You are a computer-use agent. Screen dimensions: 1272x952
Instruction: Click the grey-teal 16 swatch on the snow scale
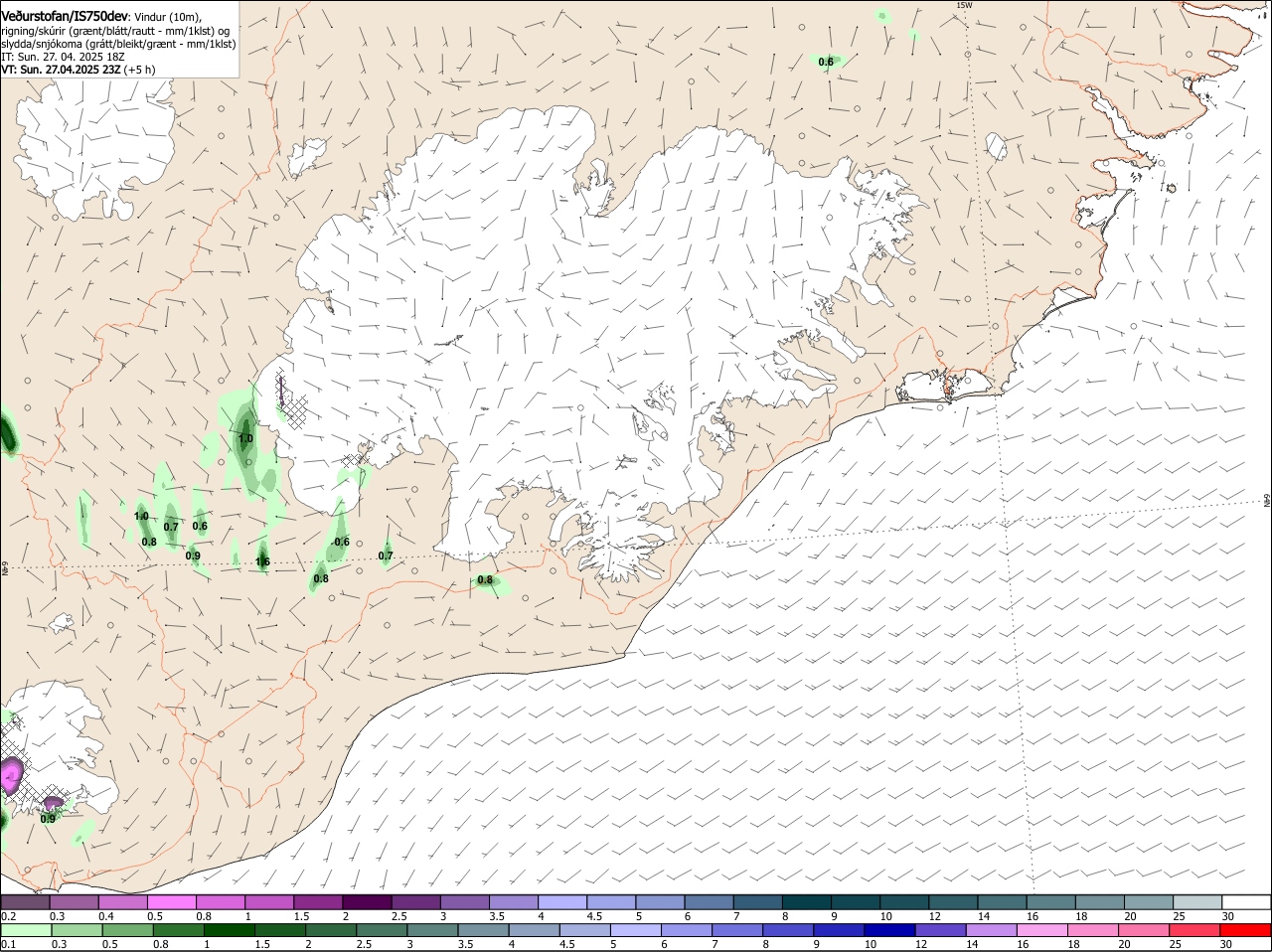pos(1050,901)
